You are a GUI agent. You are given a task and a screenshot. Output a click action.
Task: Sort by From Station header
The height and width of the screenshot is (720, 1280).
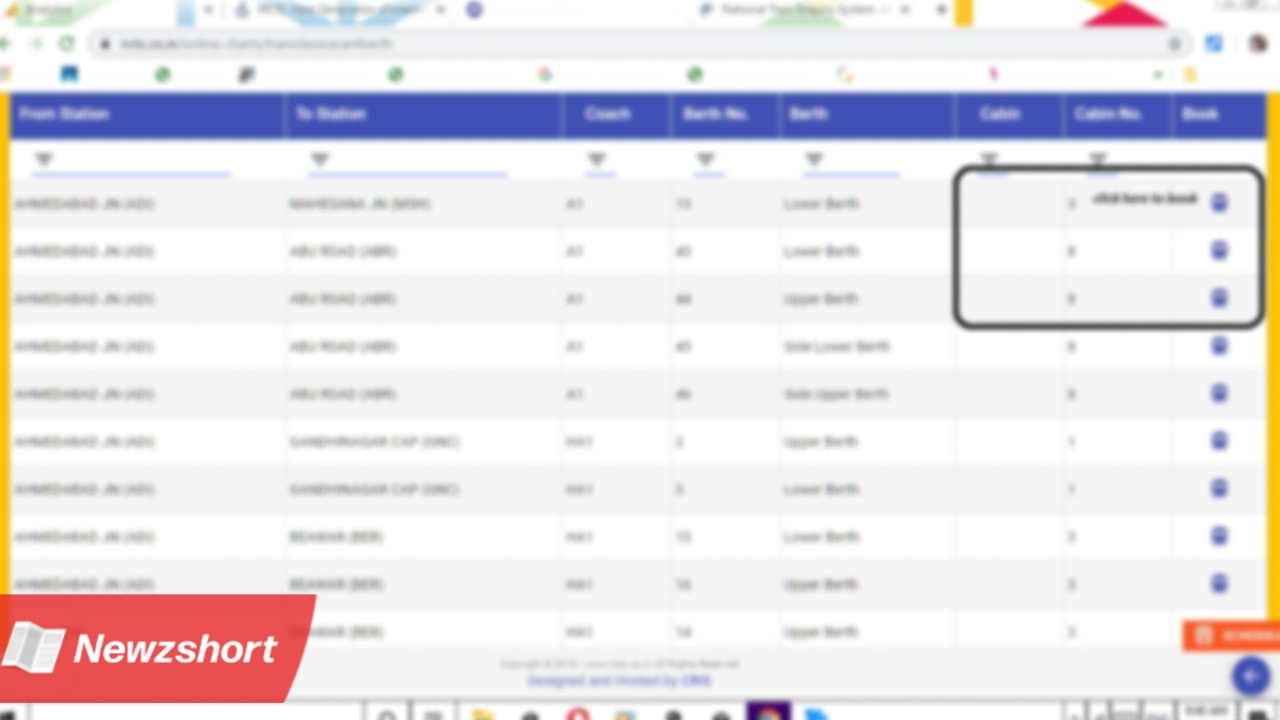click(x=64, y=114)
